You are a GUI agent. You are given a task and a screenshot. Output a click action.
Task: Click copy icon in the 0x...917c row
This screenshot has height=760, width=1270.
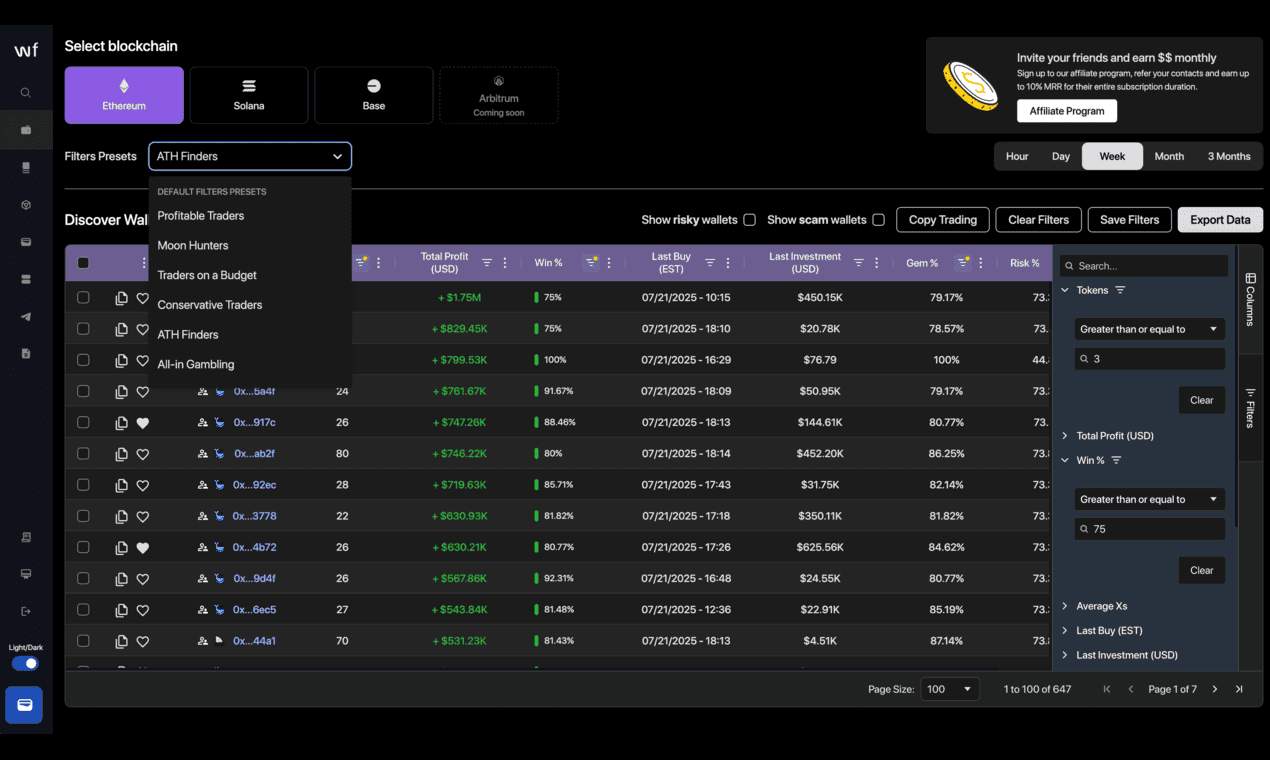[x=121, y=423]
